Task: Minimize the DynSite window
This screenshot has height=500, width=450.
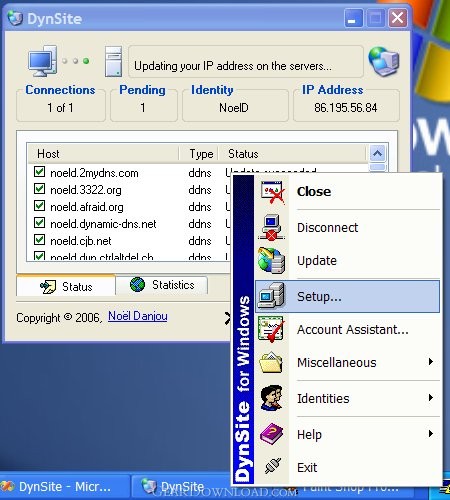Action: 353,18
